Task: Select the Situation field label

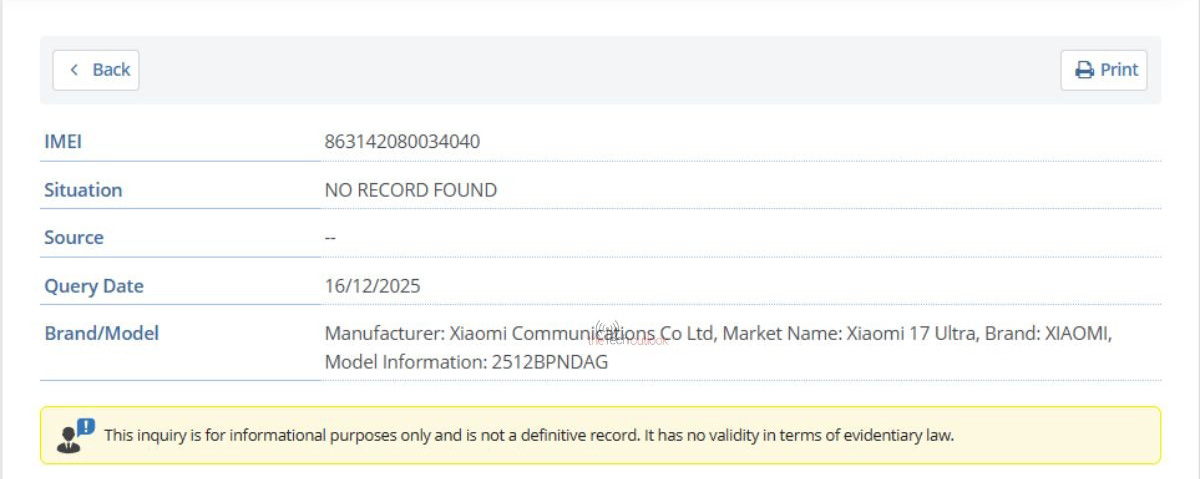Action: click(83, 190)
